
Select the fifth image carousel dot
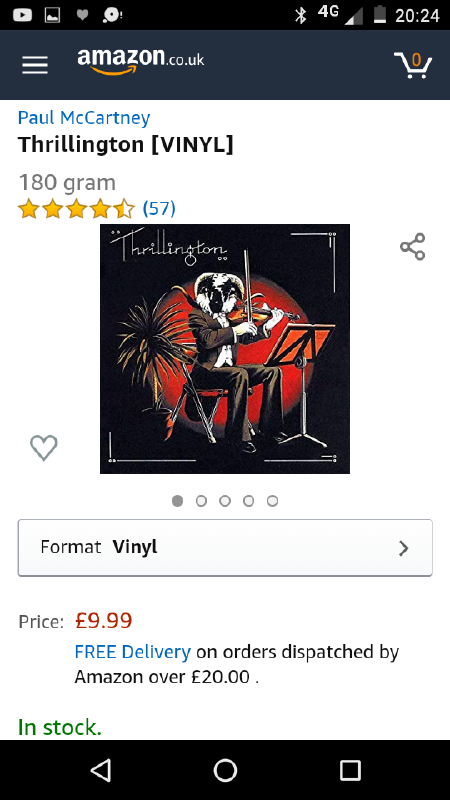(272, 501)
